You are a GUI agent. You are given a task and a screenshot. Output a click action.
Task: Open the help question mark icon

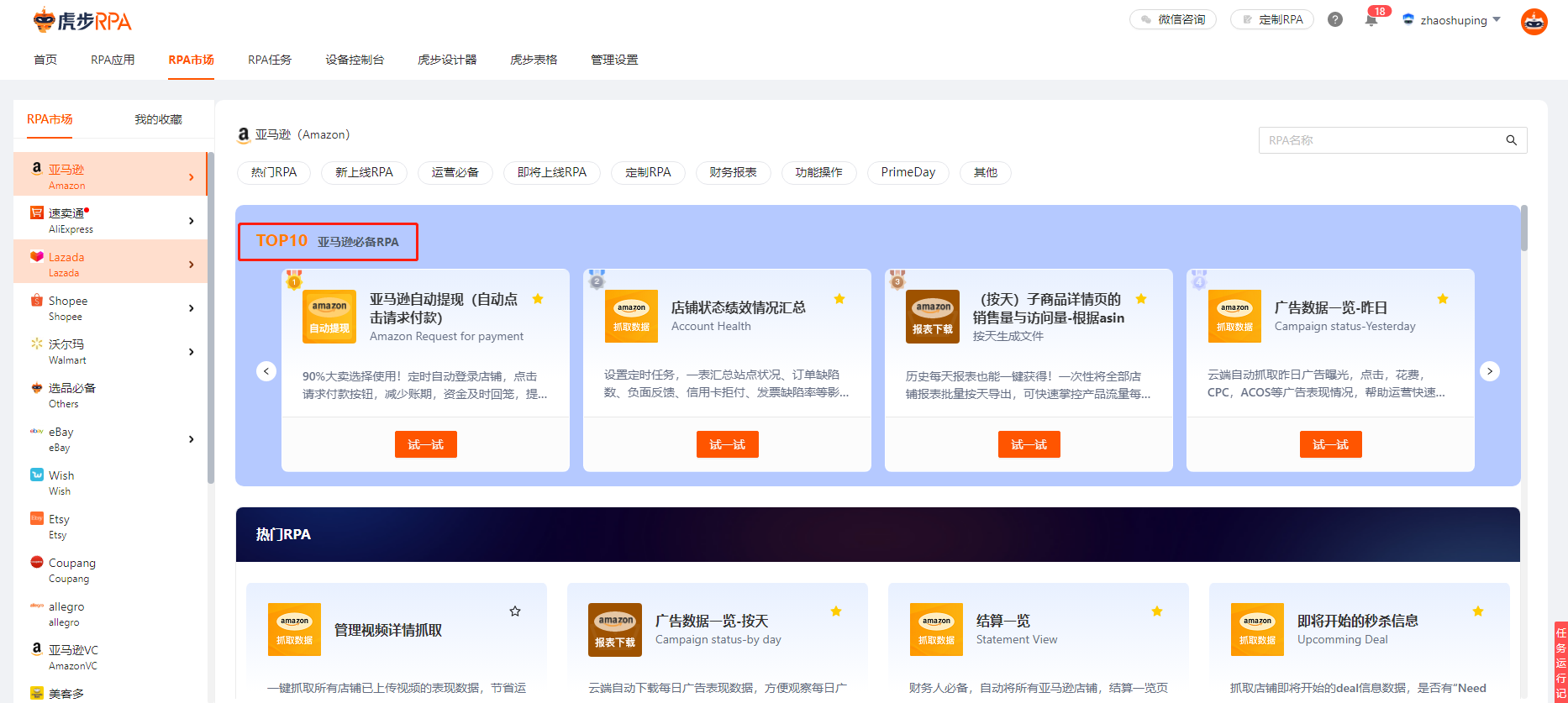[x=1335, y=19]
